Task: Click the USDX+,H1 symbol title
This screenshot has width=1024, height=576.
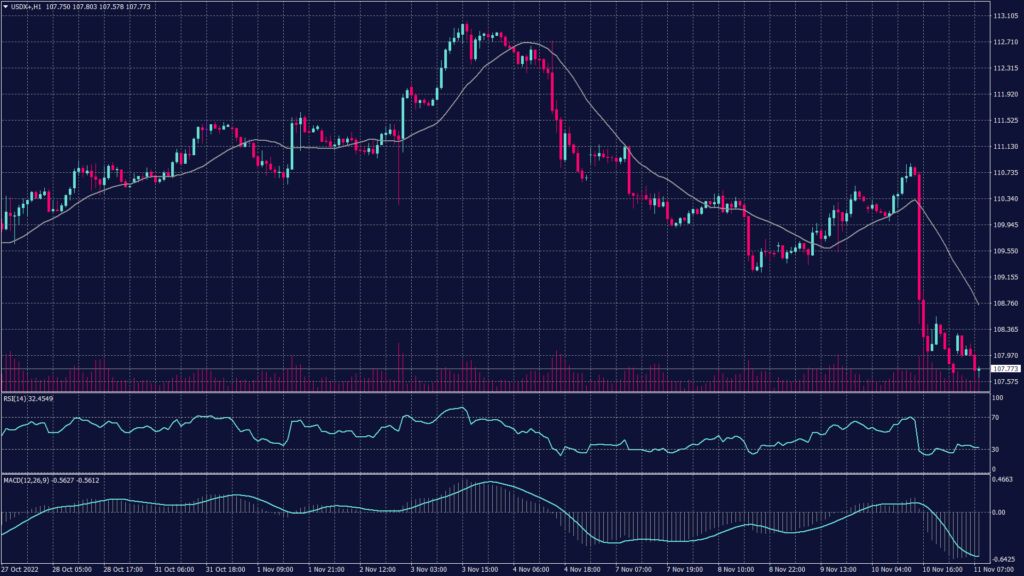Action: pyautogui.click(x=25, y=7)
